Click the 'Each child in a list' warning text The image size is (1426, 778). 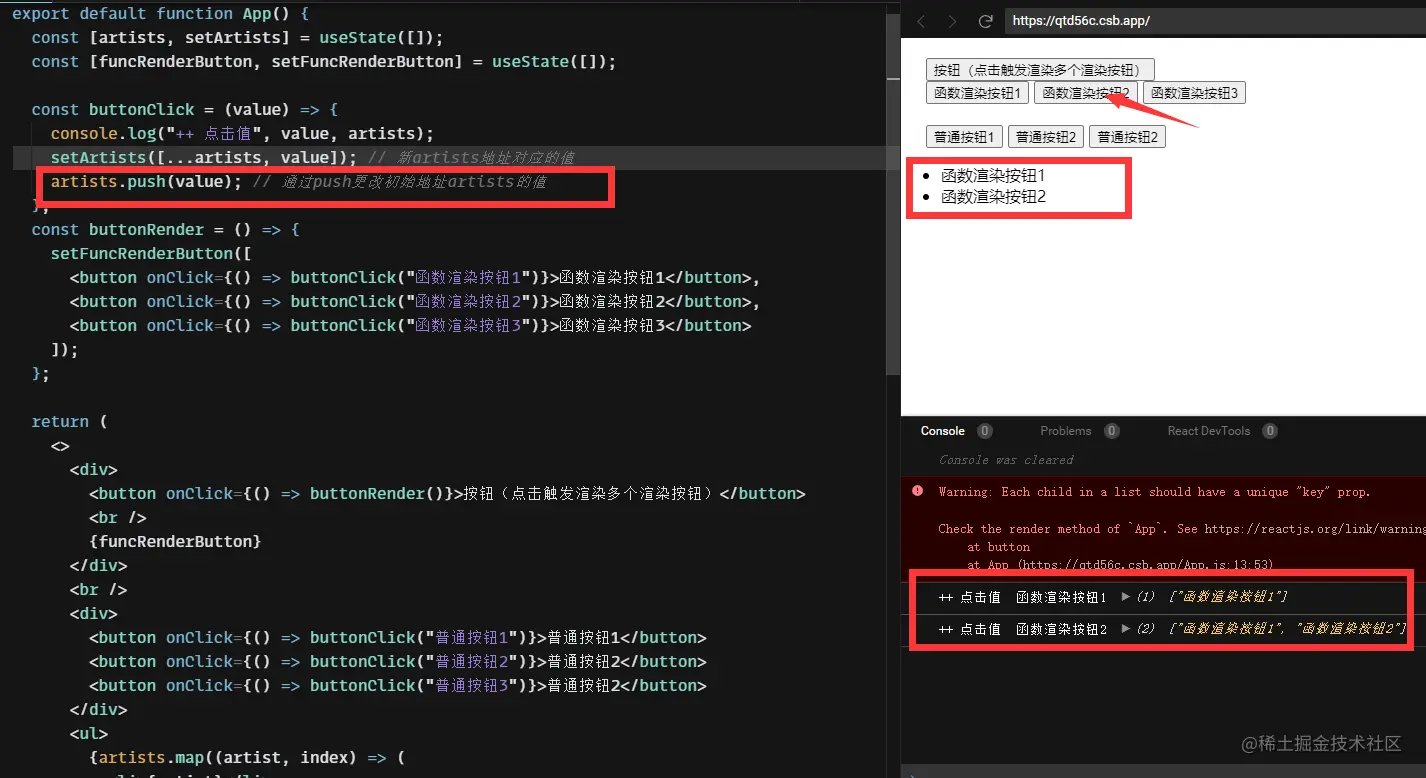point(1154,491)
